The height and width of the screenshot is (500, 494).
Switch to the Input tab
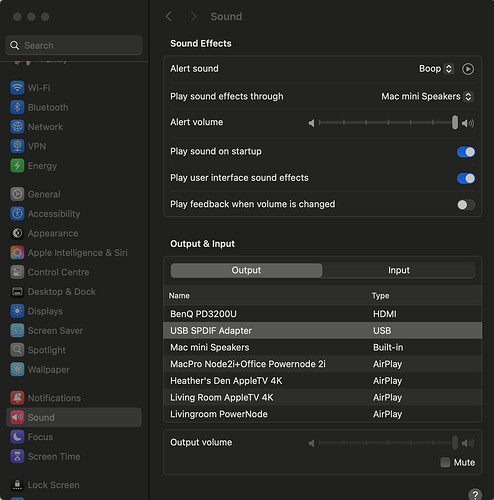point(399,270)
